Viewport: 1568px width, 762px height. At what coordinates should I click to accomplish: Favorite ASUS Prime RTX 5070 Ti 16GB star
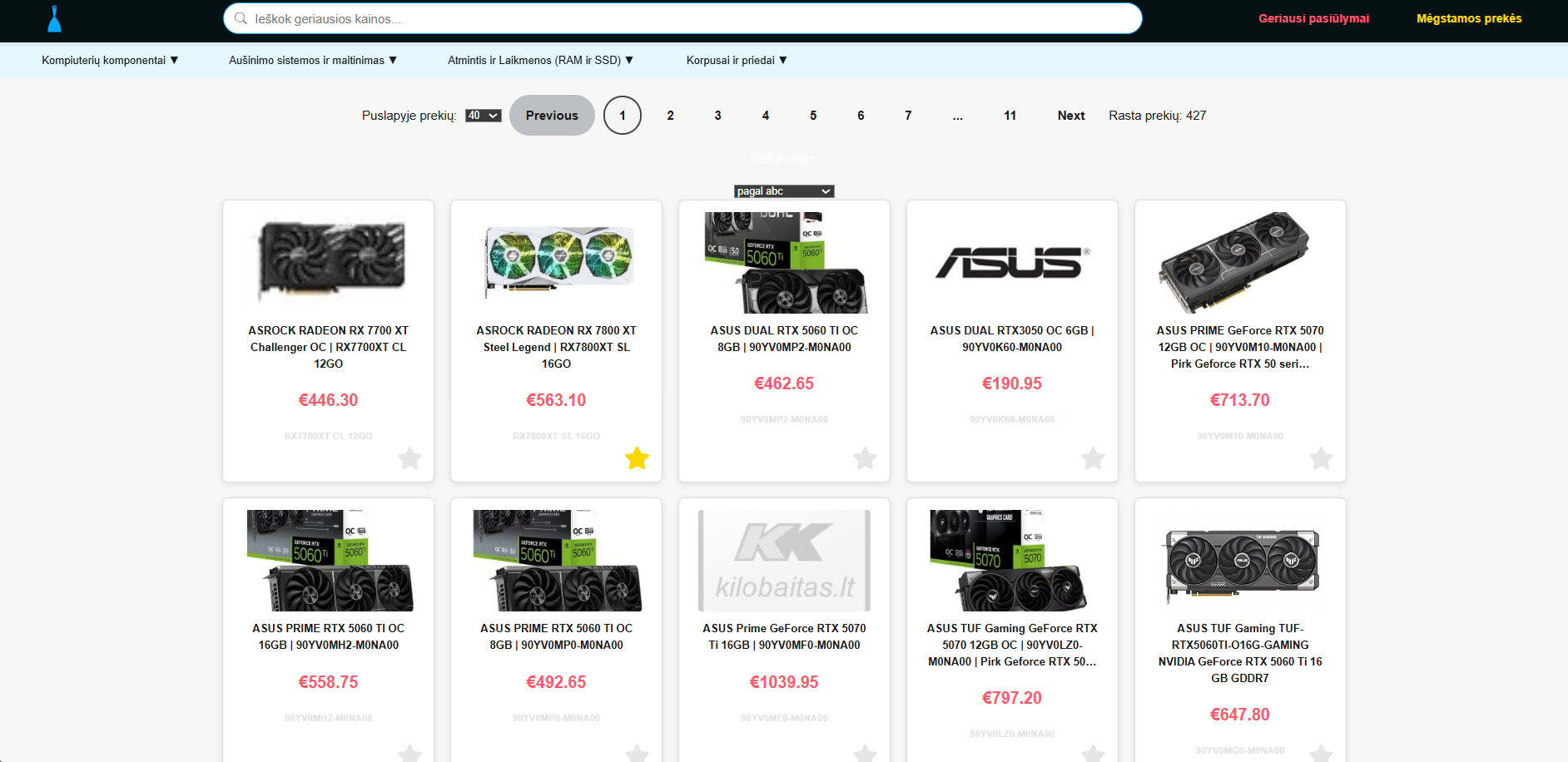pos(866,754)
